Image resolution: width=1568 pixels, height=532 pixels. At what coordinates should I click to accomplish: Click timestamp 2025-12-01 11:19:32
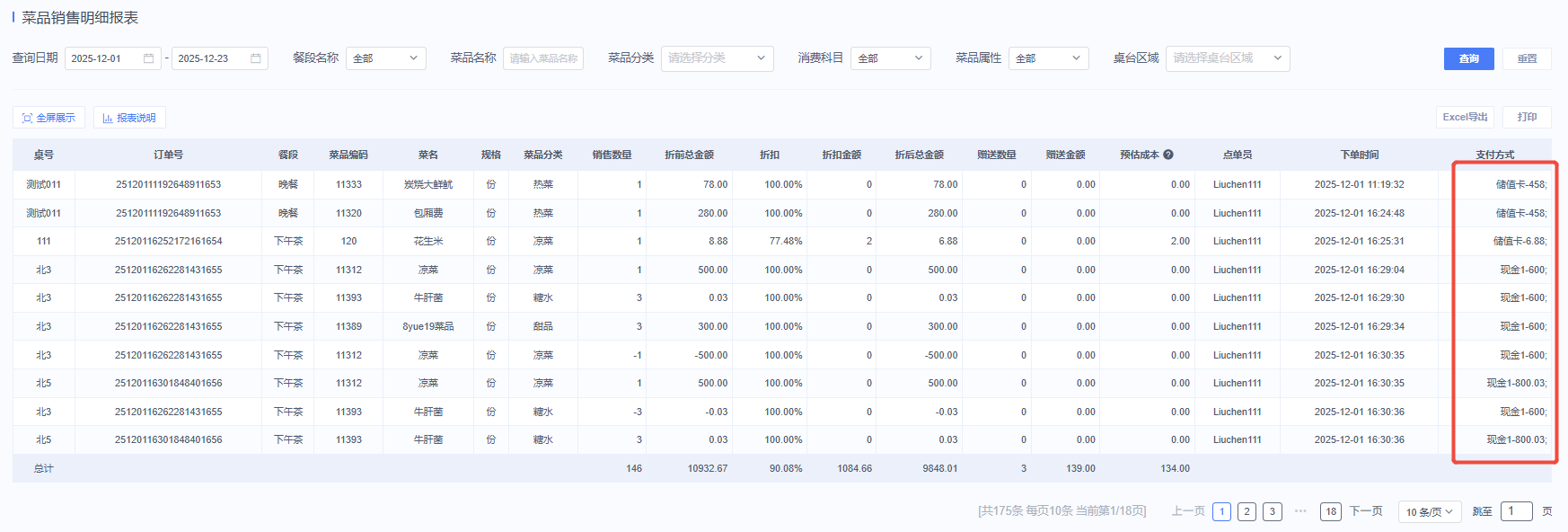click(x=1360, y=184)
